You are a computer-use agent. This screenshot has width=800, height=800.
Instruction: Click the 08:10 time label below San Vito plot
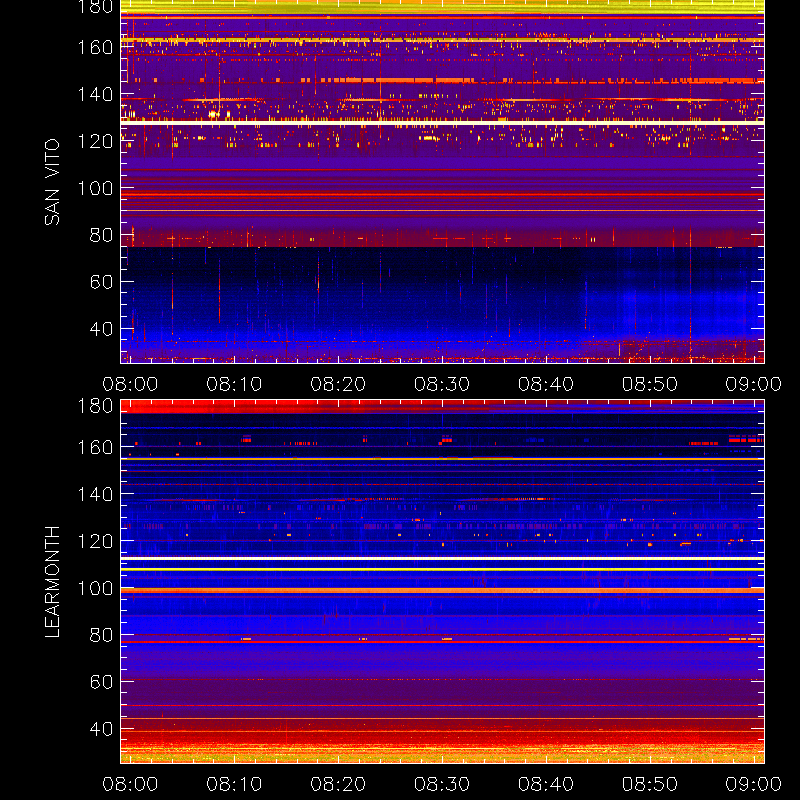(234, 384)
